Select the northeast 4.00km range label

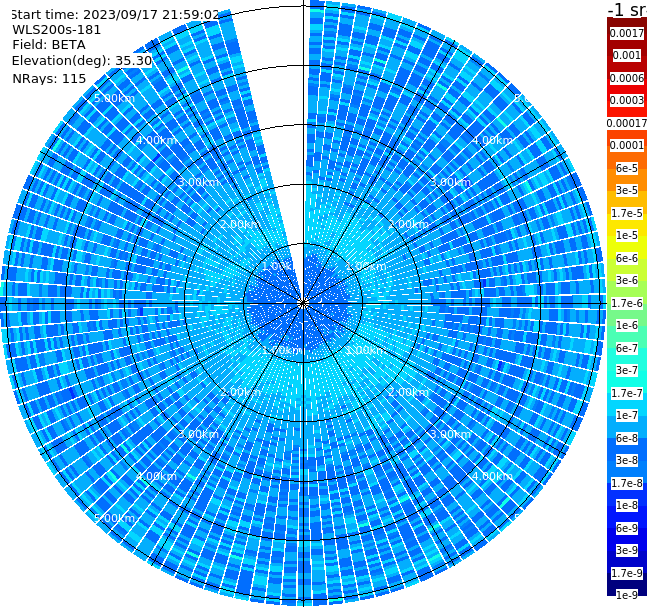[492, 140]
